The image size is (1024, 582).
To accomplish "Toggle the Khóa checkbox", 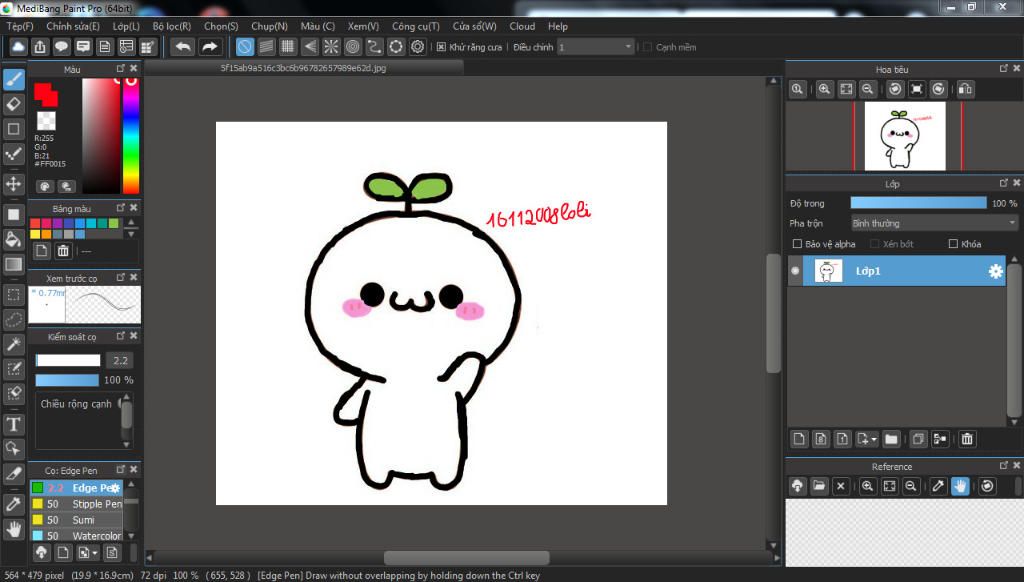I will (x=953, y=244).
